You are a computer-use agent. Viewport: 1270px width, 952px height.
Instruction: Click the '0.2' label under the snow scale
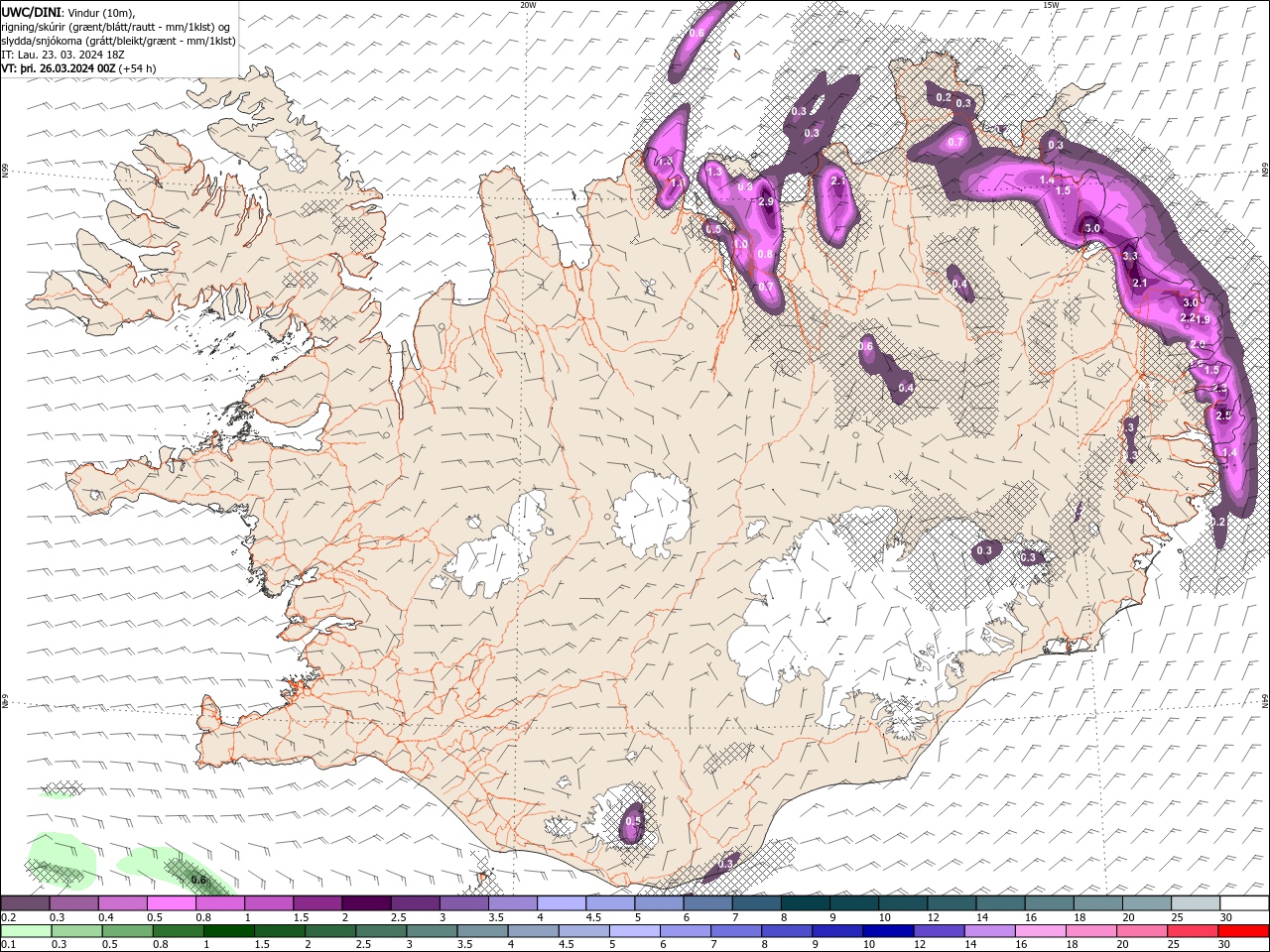coord(7,917)
